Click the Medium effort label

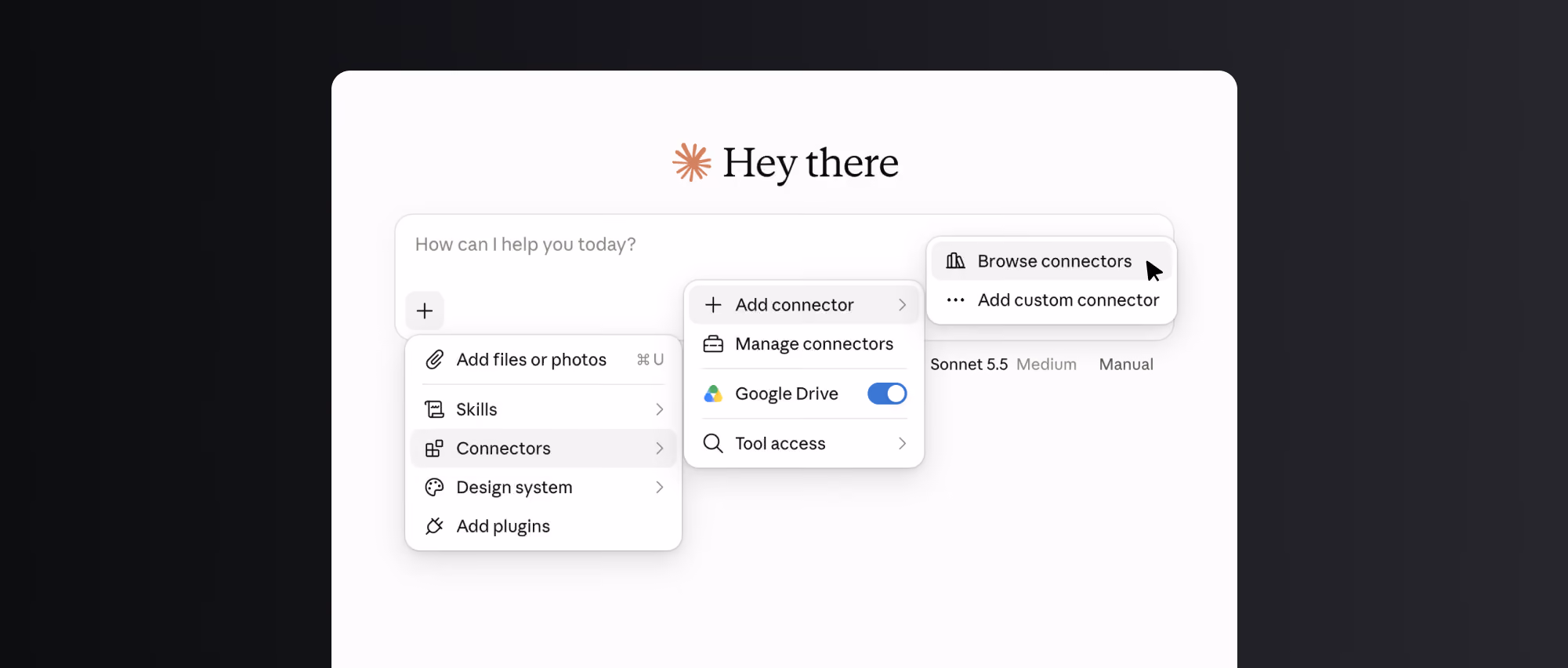pos(1046,365)
